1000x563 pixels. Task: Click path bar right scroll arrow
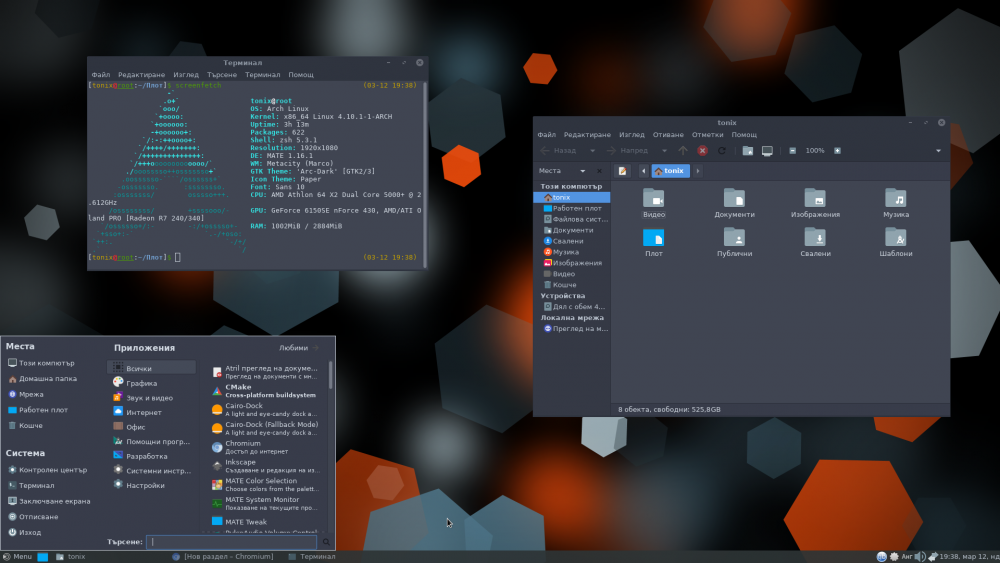[698, 171]
